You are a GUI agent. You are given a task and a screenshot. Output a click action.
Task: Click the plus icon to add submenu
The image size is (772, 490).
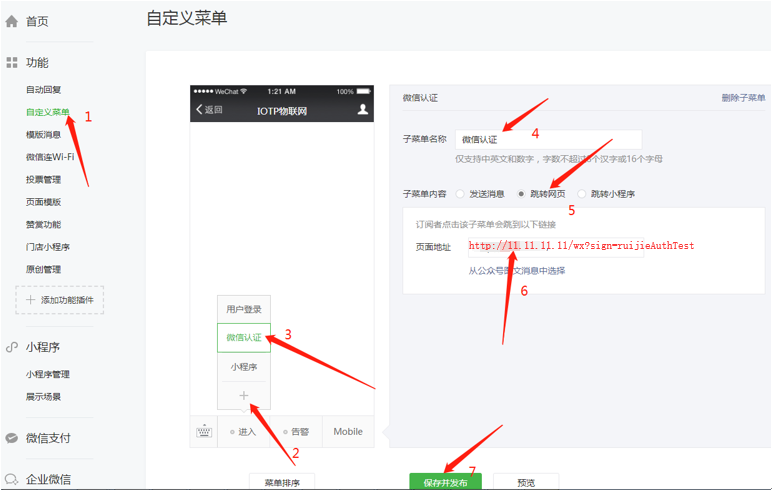[x=243, y=396]
